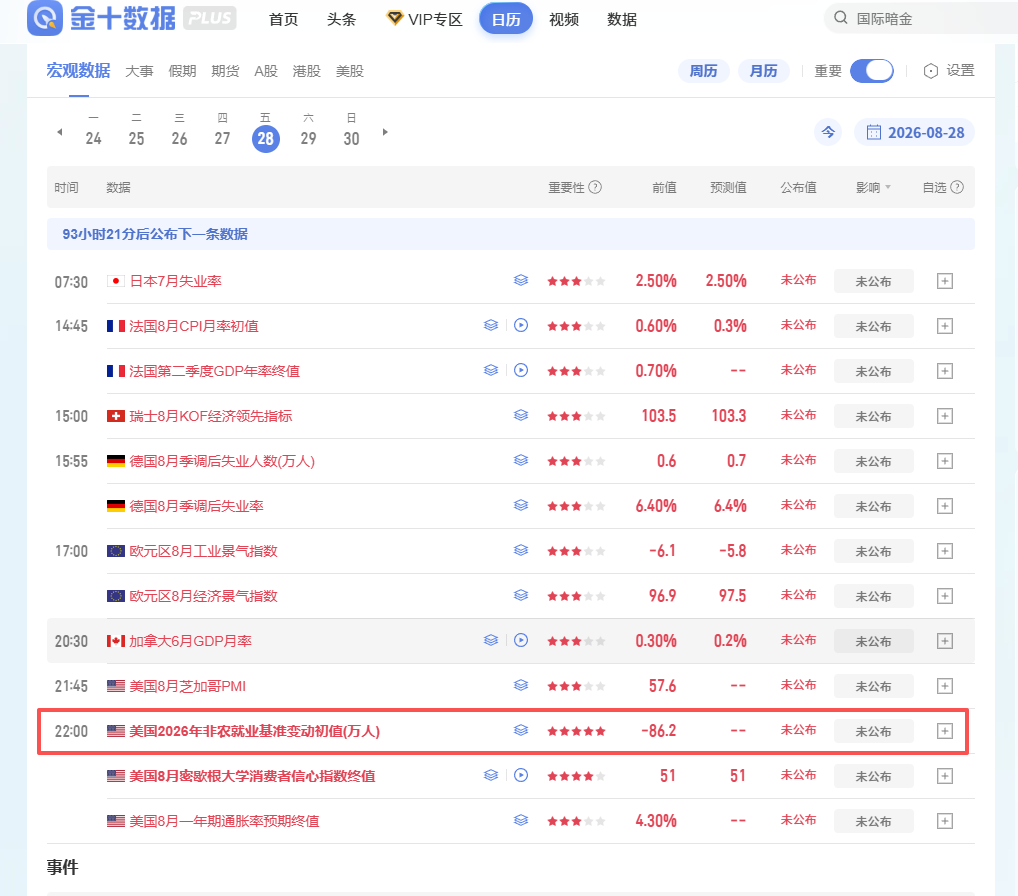Click the 设置 label
The image size is (1018, 896).
coord(960,70)
